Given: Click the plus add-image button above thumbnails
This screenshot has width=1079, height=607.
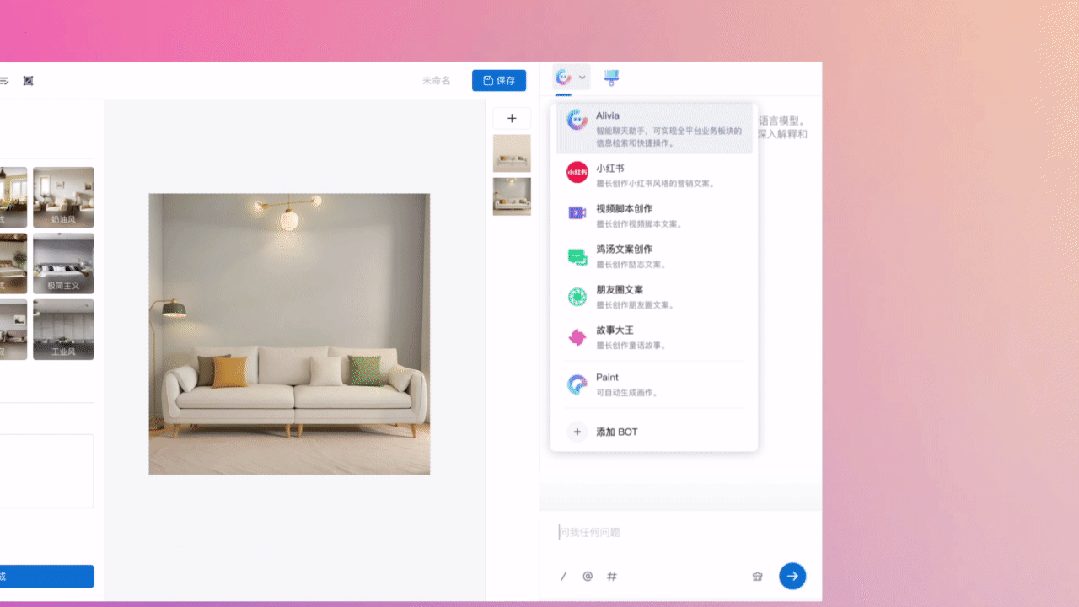Looking at the screenshot, I should point(511,118).
